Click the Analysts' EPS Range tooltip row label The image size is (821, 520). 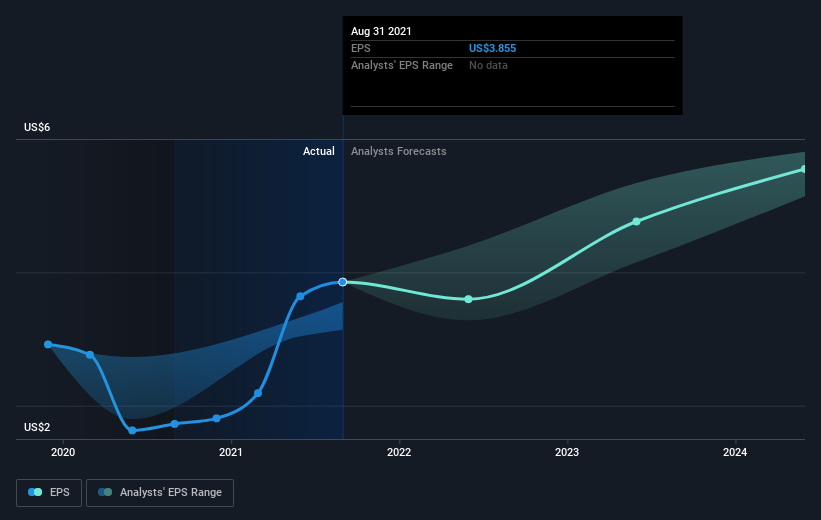[402, 65]
